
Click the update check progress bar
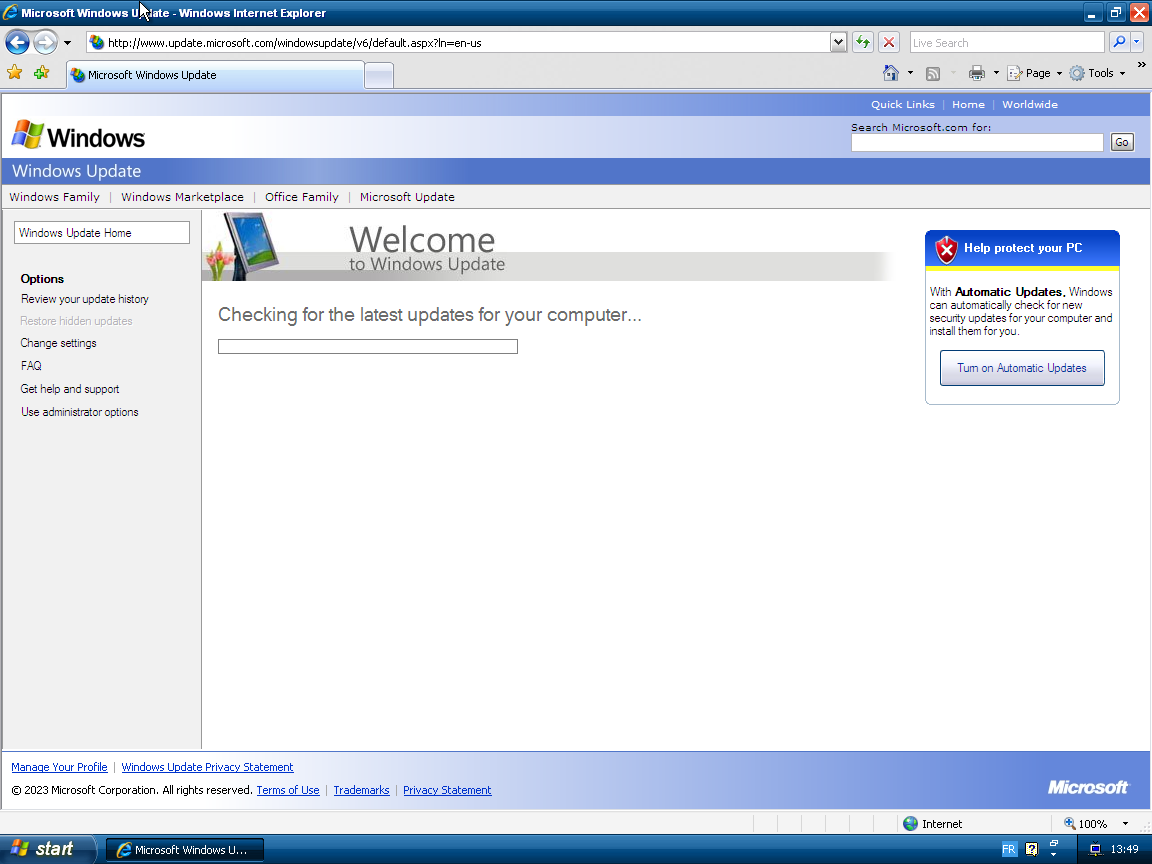point(368,346)
